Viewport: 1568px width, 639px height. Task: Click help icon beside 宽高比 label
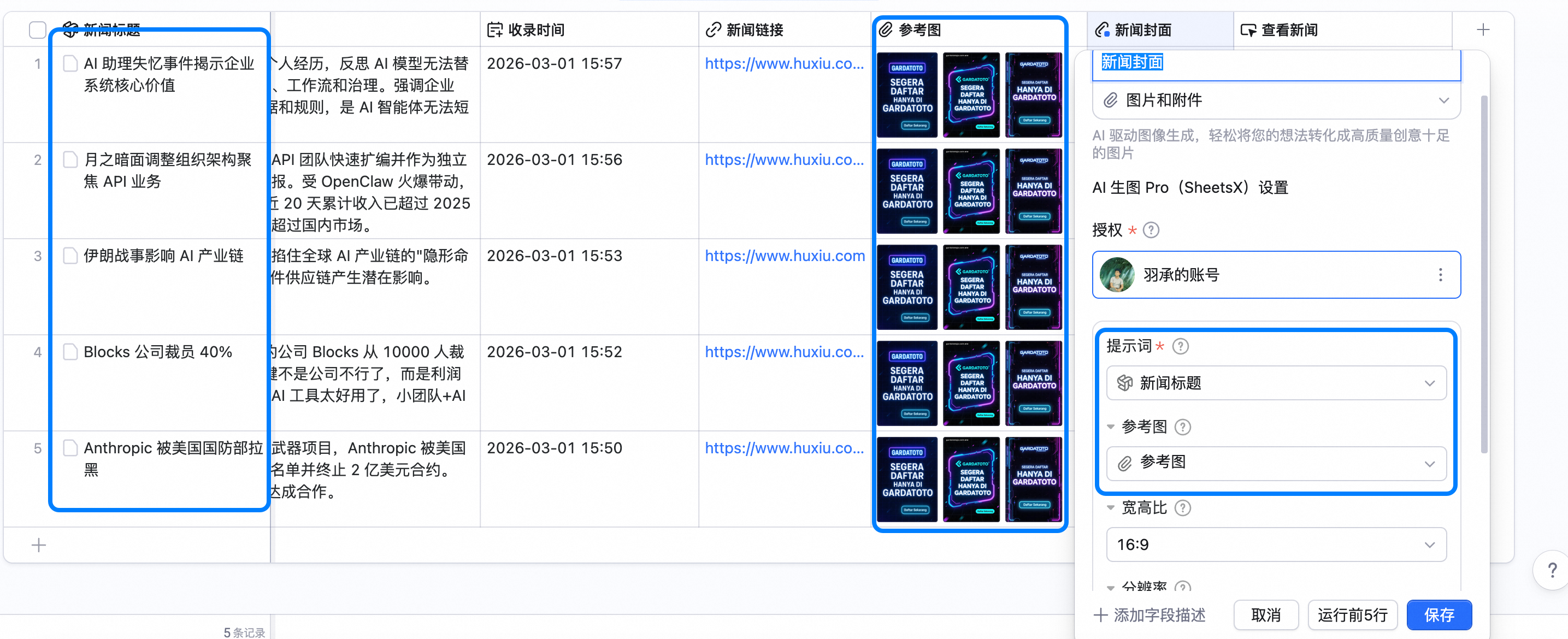1182,507
